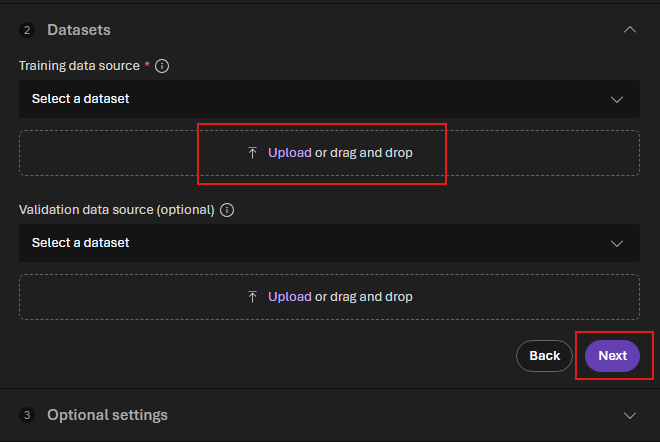Click the chevron arrow in the Validation dataset selector
660x442 pixels.
618,243
